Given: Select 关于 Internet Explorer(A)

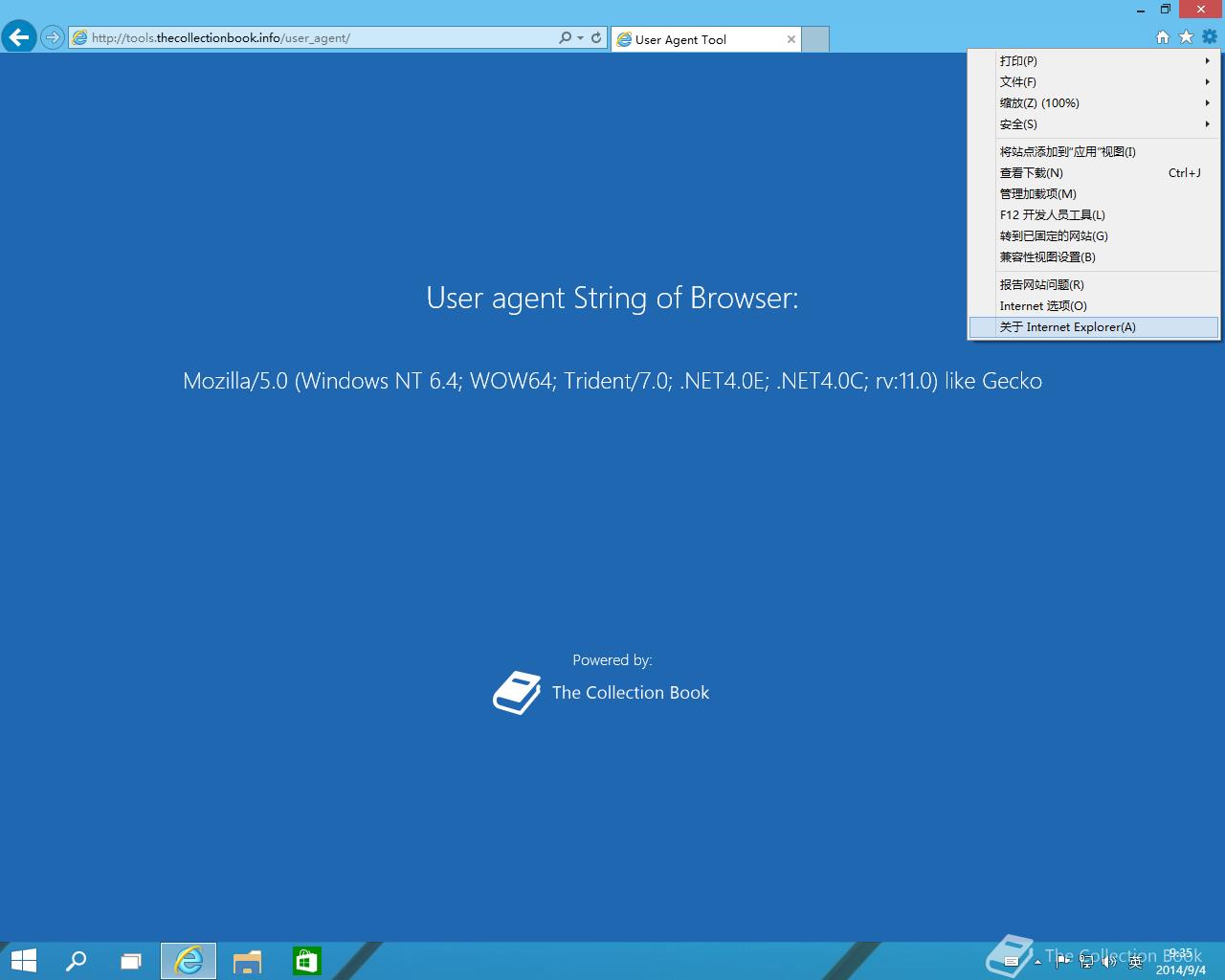Looking at the screenshot, I should 1094,326.
